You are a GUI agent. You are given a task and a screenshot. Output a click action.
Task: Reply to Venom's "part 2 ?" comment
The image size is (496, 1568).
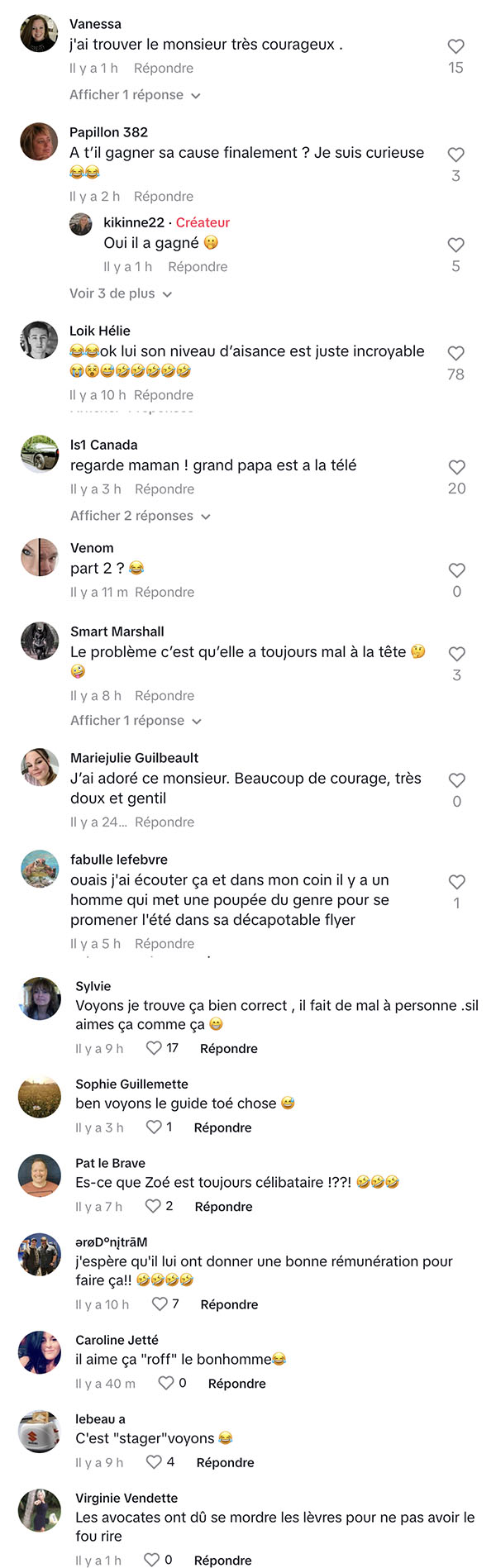click(165, 592)
